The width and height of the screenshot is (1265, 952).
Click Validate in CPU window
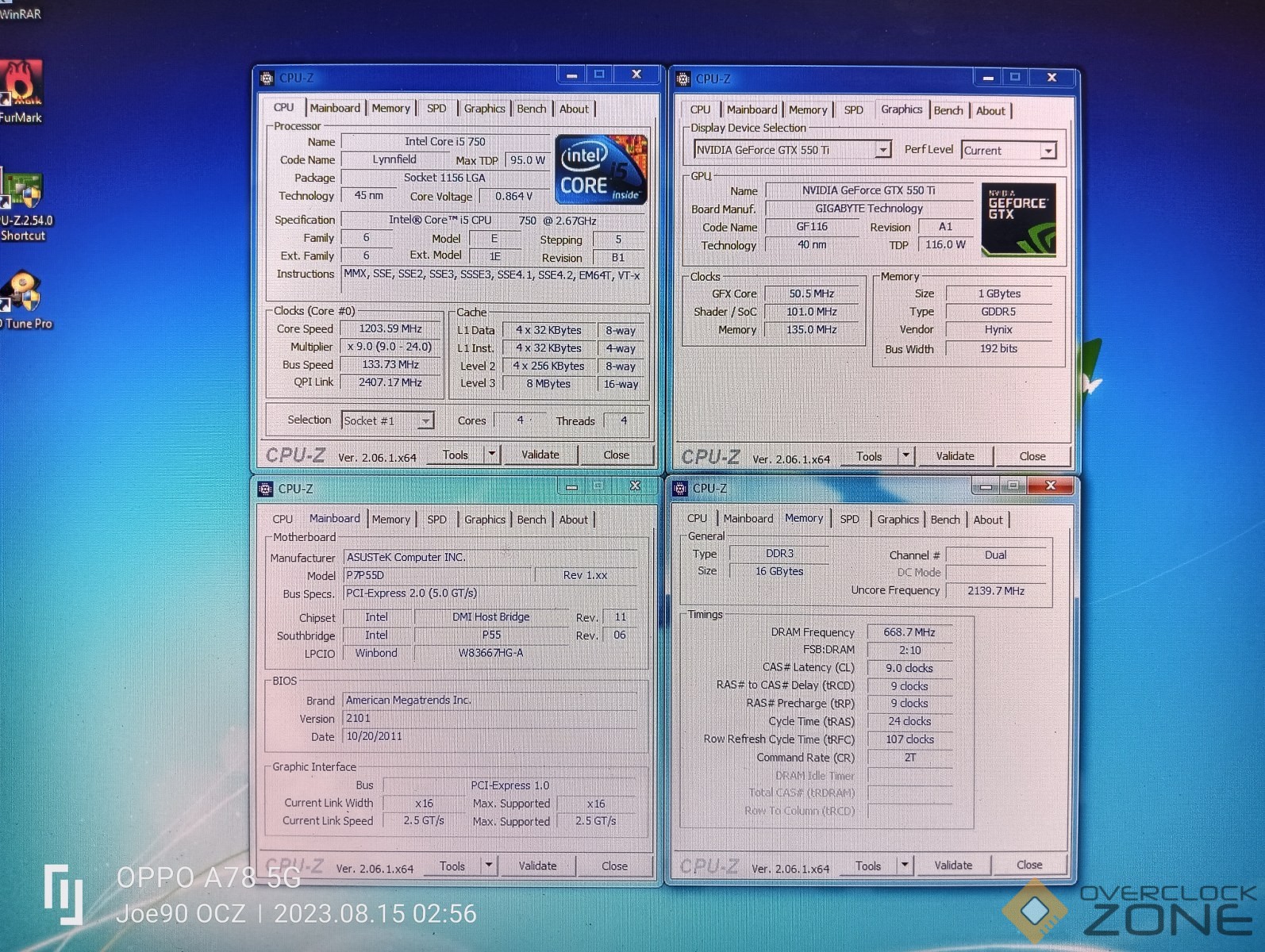540,455
